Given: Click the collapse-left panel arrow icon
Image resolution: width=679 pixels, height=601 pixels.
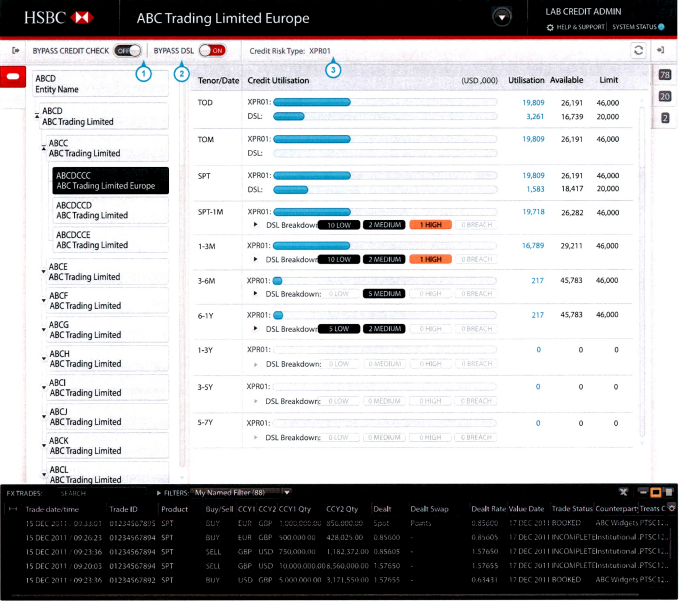Looking at the screenshot, I should (x=15, y=50).
